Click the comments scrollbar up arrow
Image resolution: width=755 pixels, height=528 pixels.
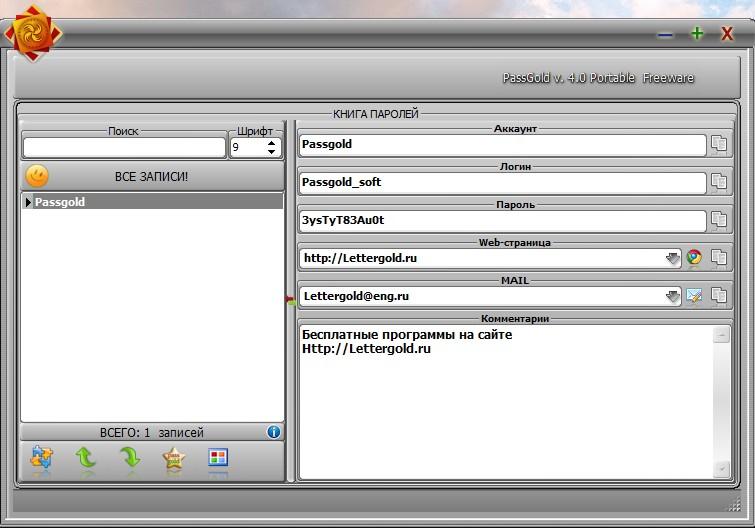pos(721,335)
